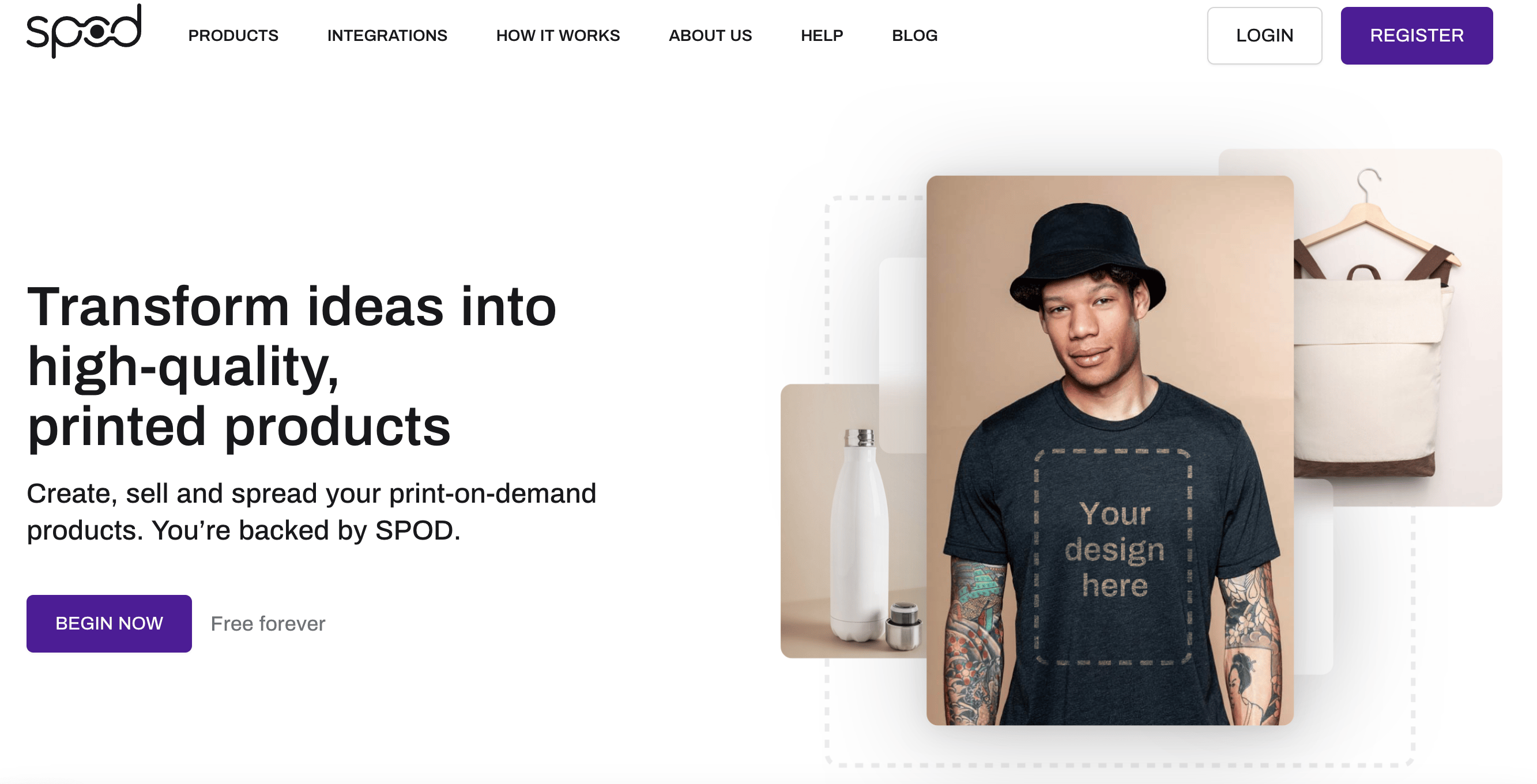
Task: Click the steel bottle cap beside bottle
Action: 903,626
